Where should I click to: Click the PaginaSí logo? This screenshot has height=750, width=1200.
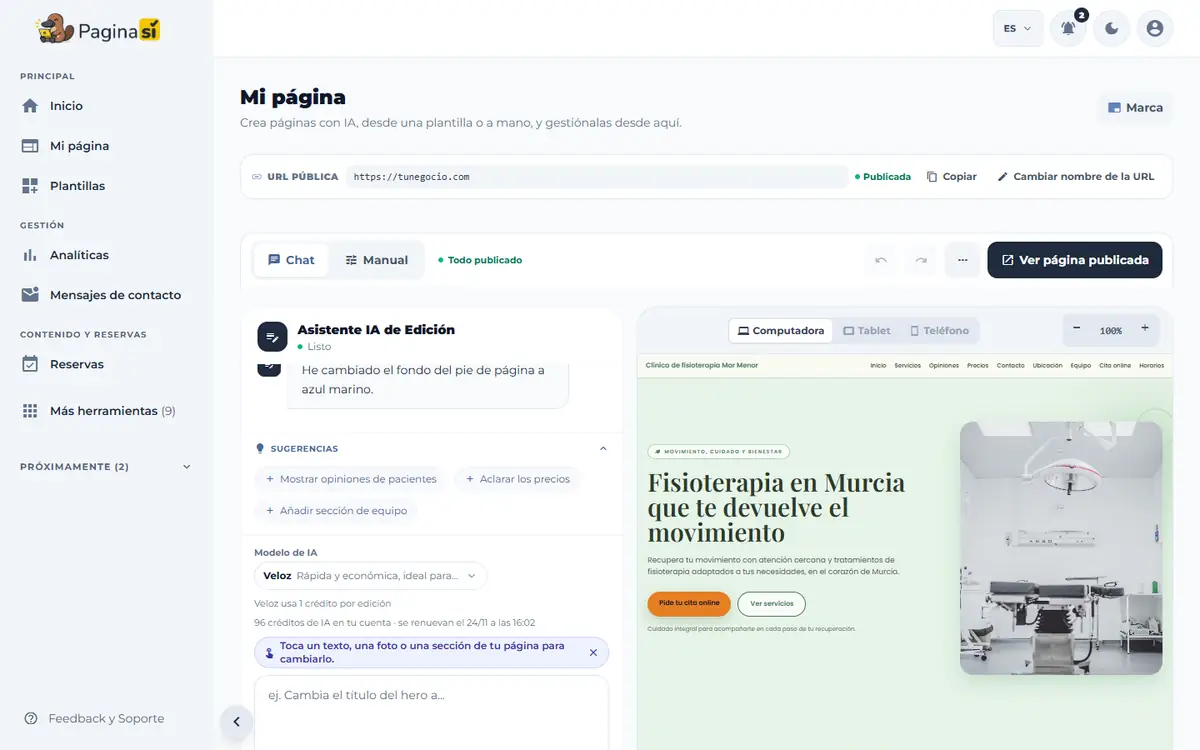point(98,29)
